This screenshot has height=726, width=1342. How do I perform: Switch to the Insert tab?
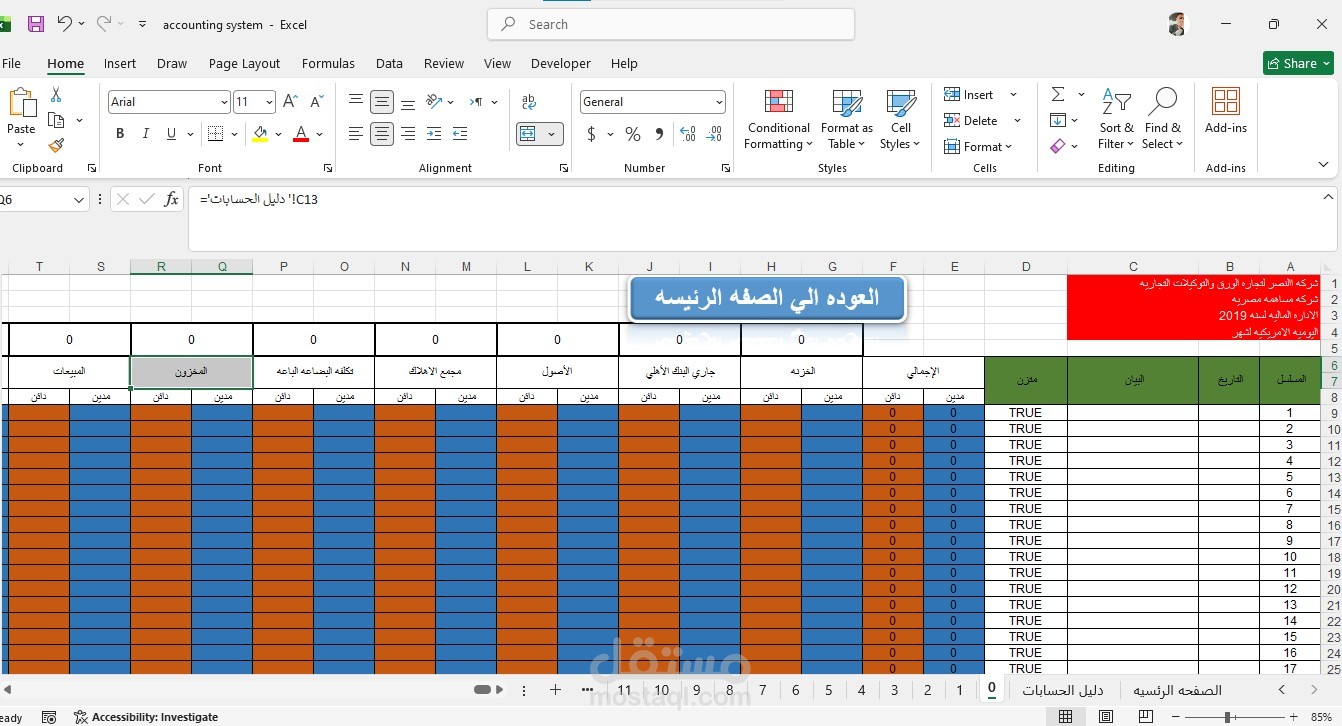tap(120, 63)
